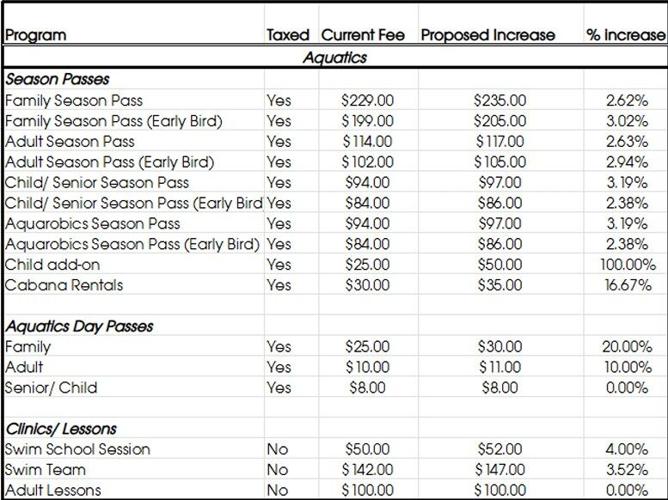This screenshot has height=500, width=668.
Task: Click the 16.67% increase cell
Action: (628, 284)
